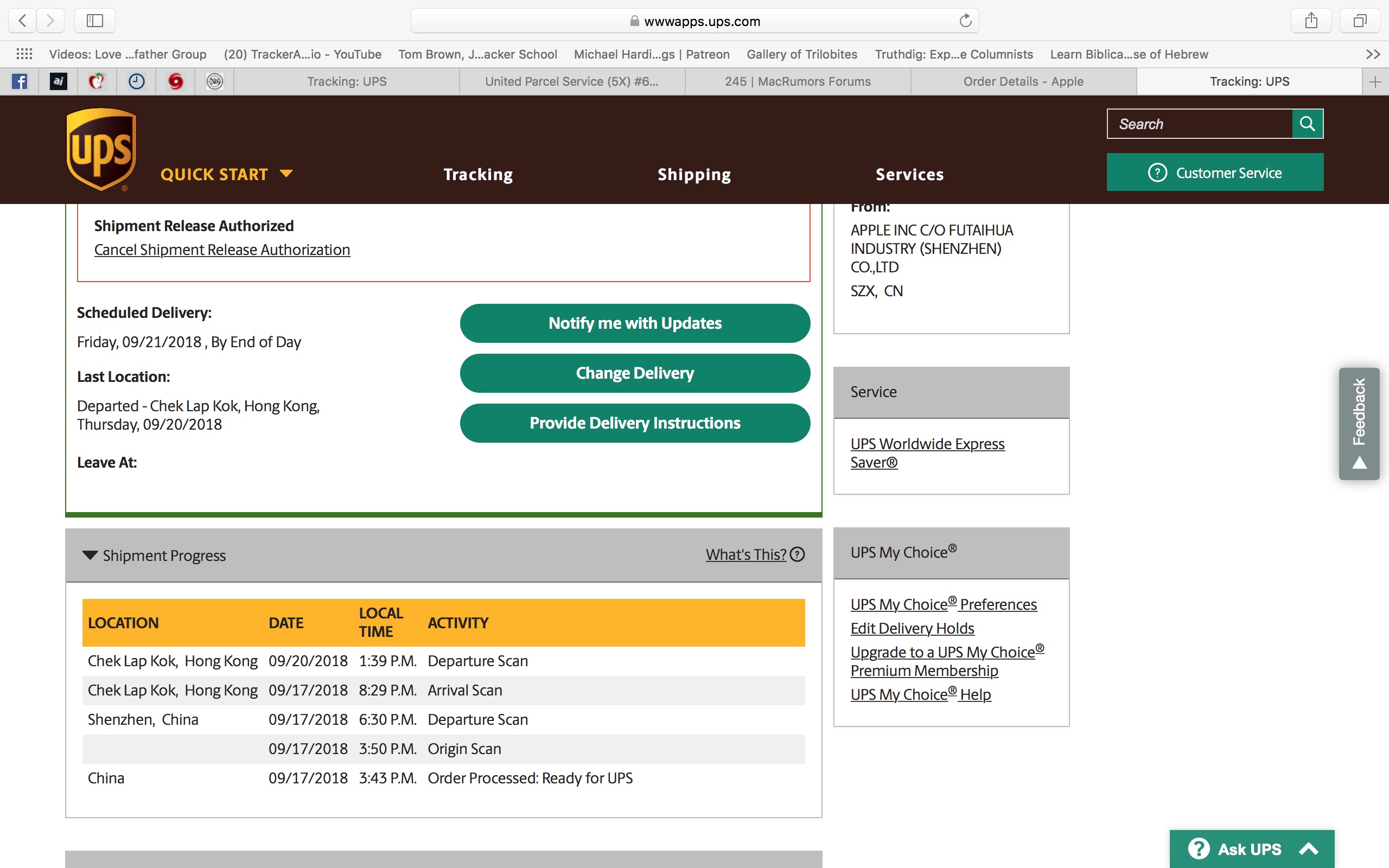Viewport: 1389px width, 868px height.
Task: Open the Share icon in Safari toolbar
Action: [x=1311, y=21]
